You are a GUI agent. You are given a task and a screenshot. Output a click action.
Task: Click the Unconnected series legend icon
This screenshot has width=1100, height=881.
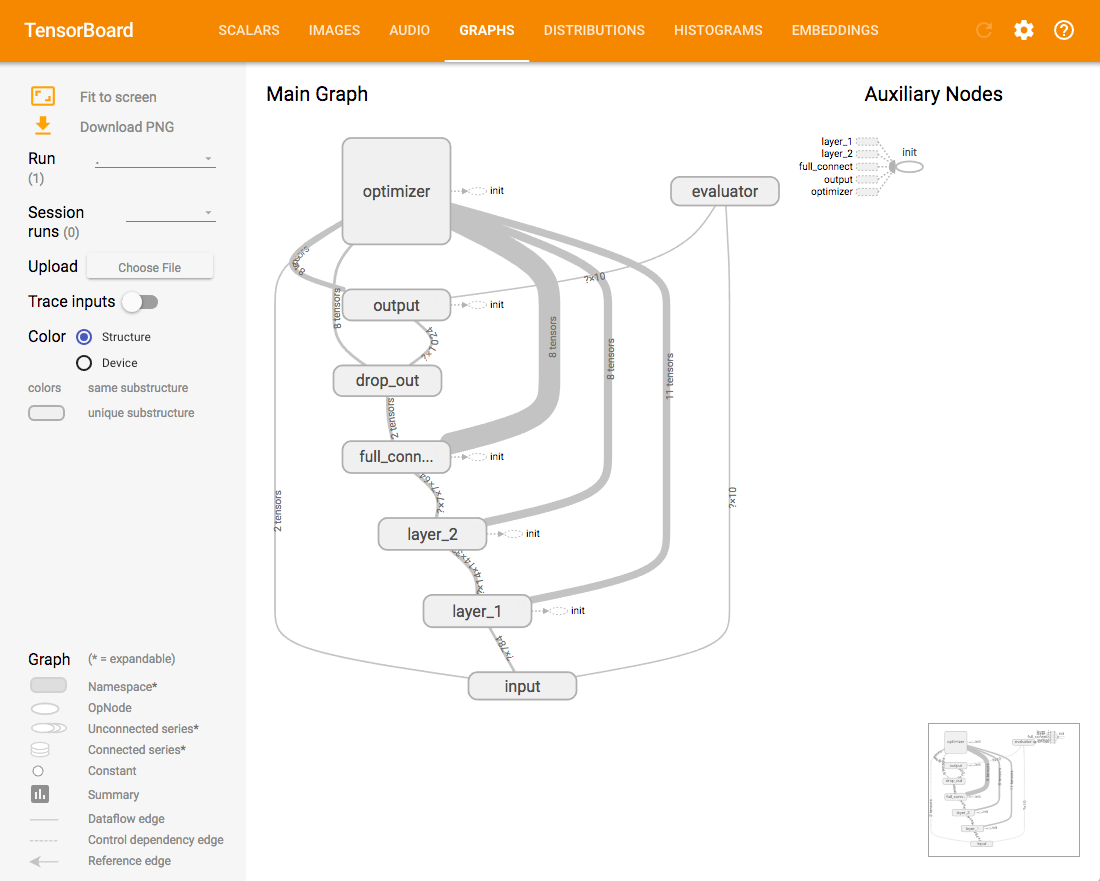coord(48,728)
